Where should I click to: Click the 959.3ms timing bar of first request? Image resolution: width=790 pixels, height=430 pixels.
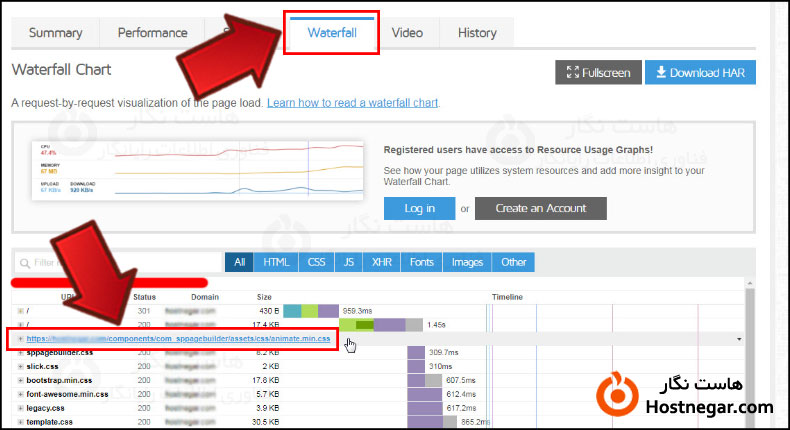click(x=311, y=311)
